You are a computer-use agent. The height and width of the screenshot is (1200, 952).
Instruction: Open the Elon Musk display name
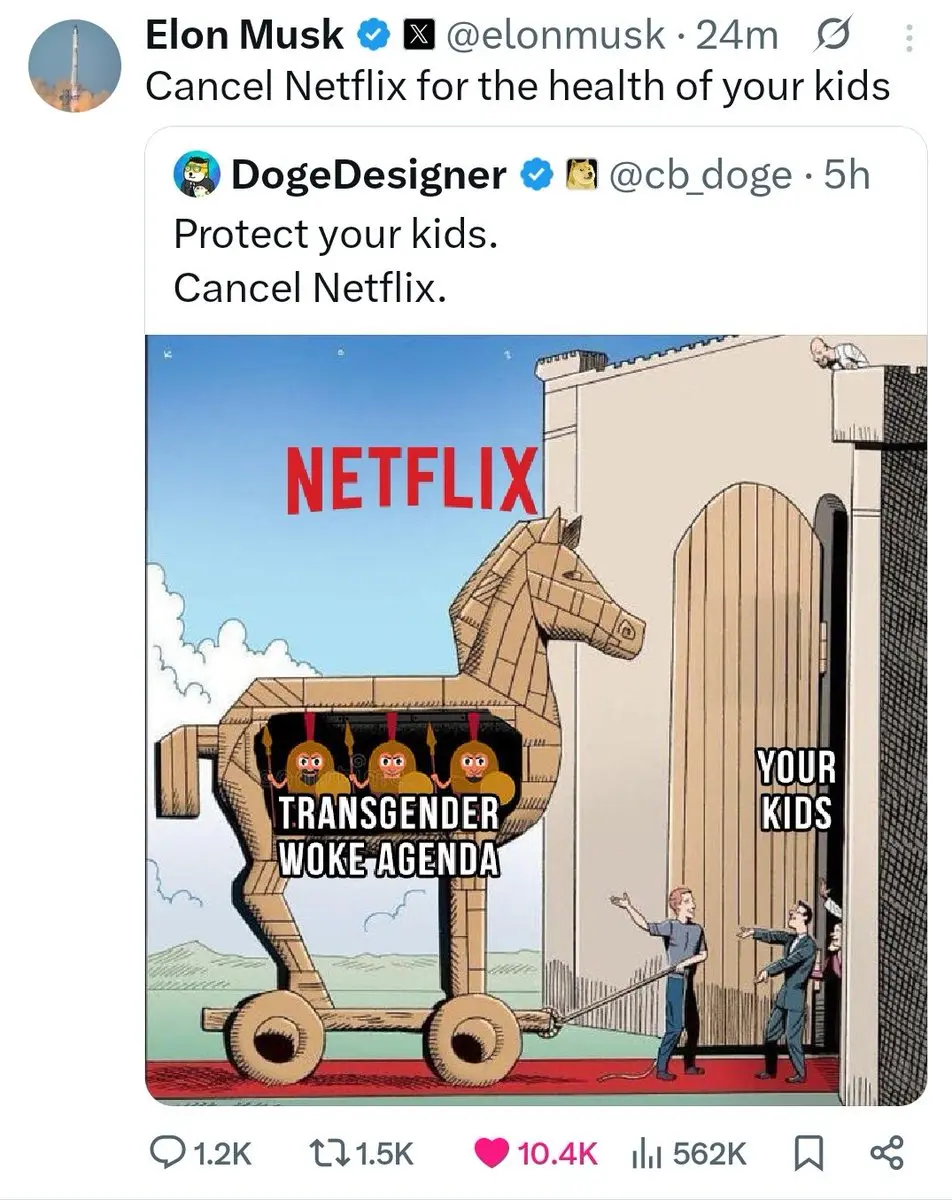244,36
